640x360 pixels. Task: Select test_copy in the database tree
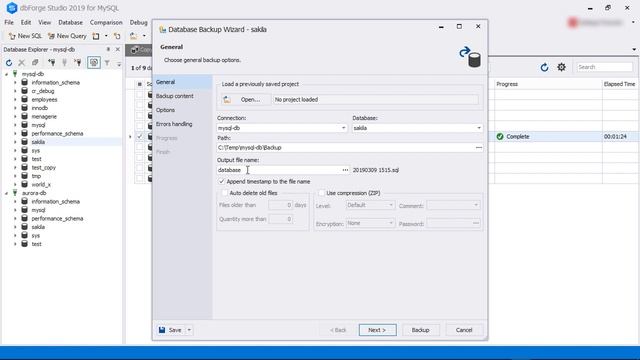point(44,167)
